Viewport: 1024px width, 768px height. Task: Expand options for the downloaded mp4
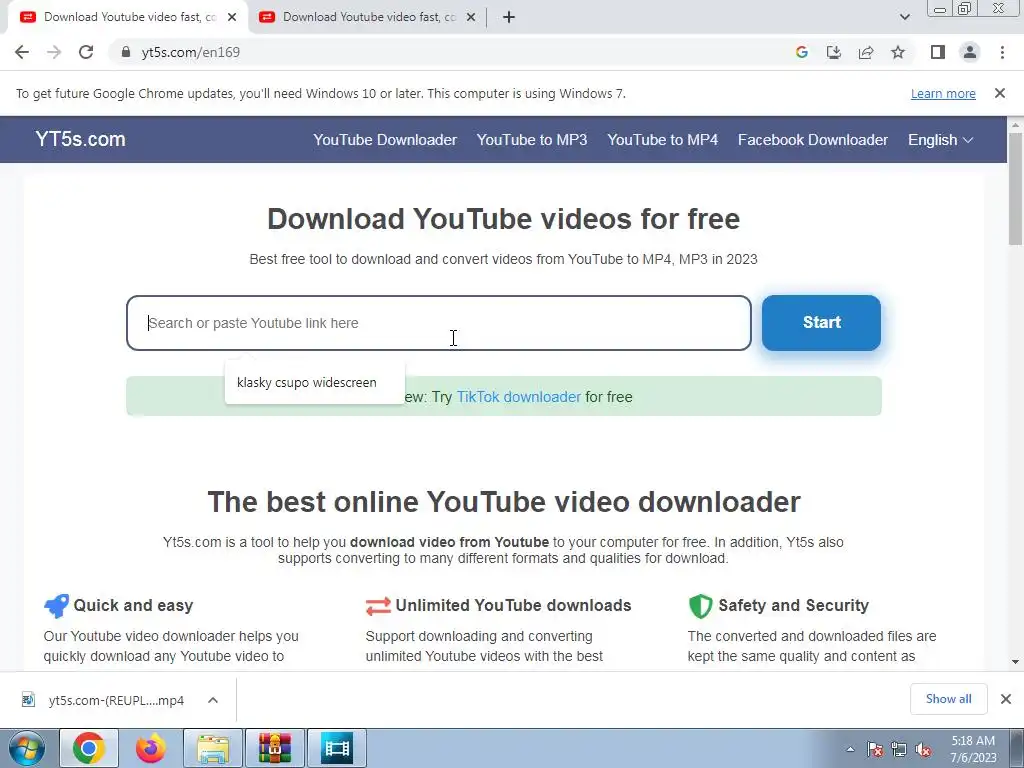point(212,700)
